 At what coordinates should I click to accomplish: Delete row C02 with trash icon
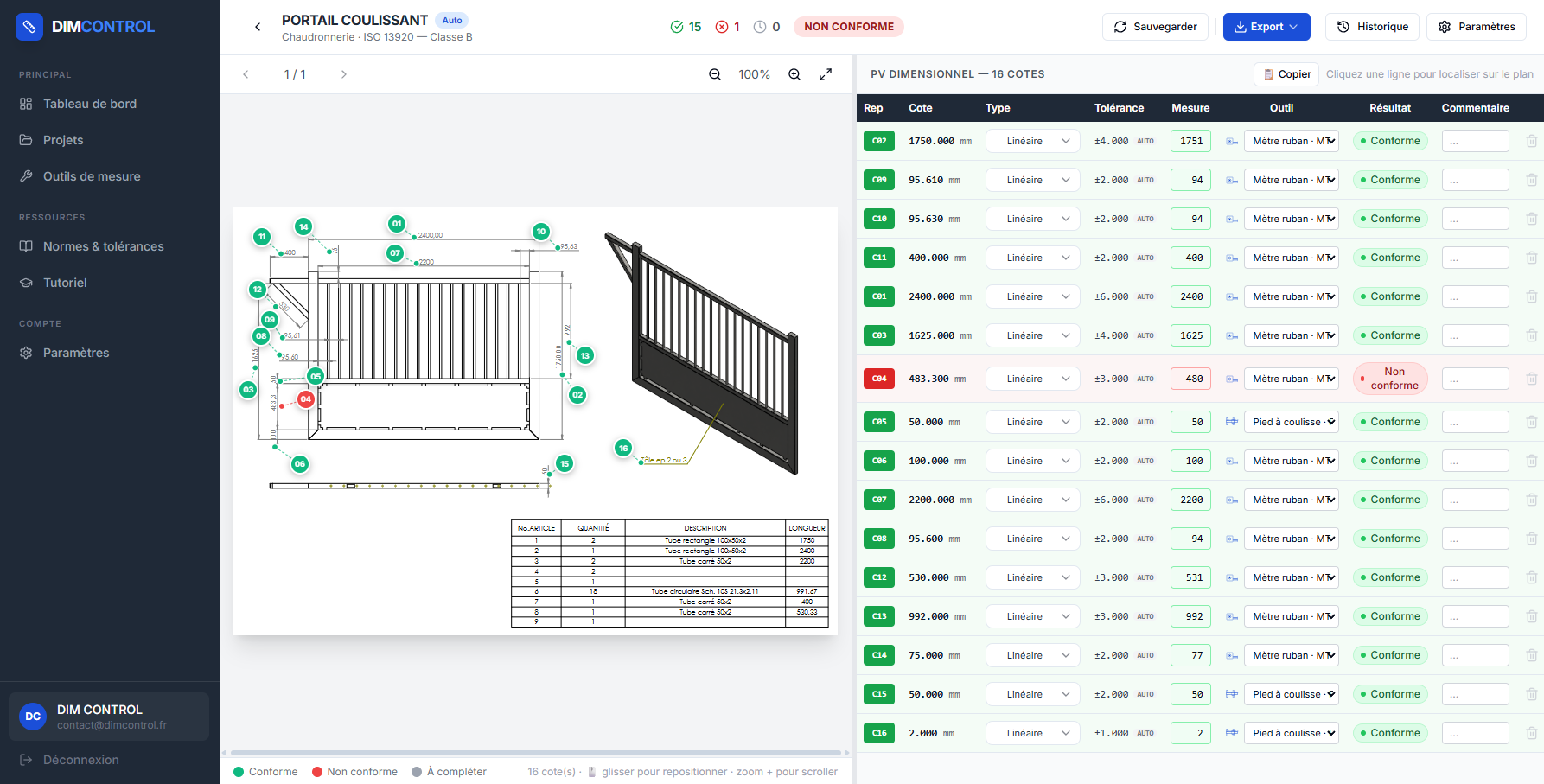[1531, 141]
